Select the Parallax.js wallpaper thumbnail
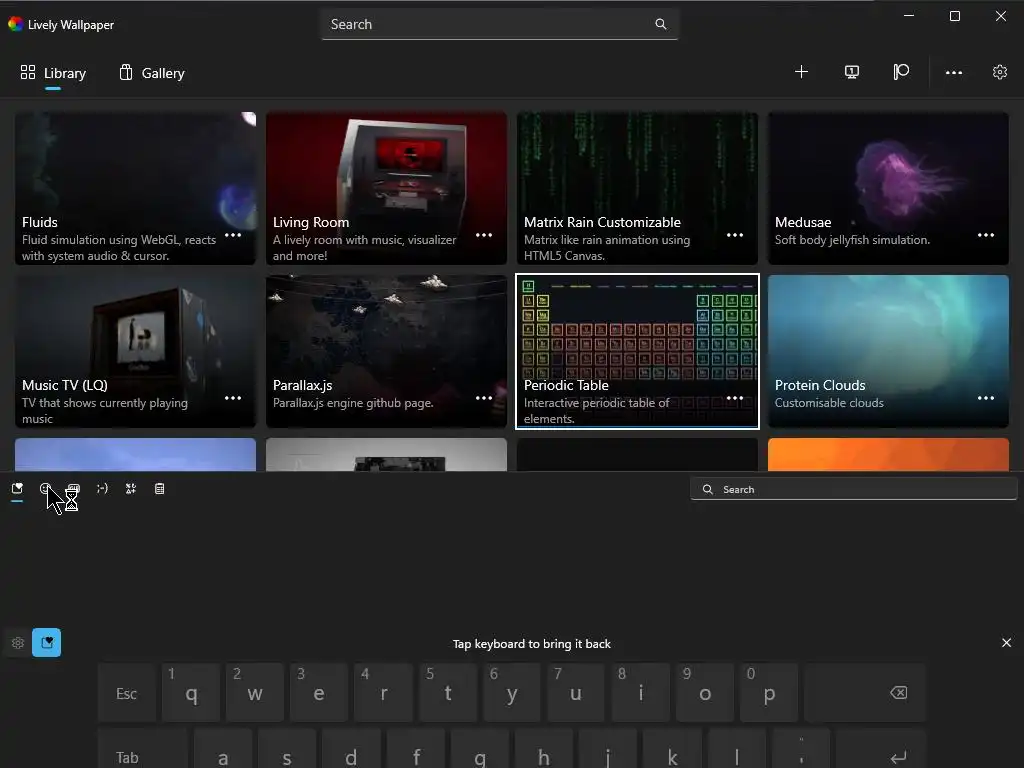 pos(386,351)
